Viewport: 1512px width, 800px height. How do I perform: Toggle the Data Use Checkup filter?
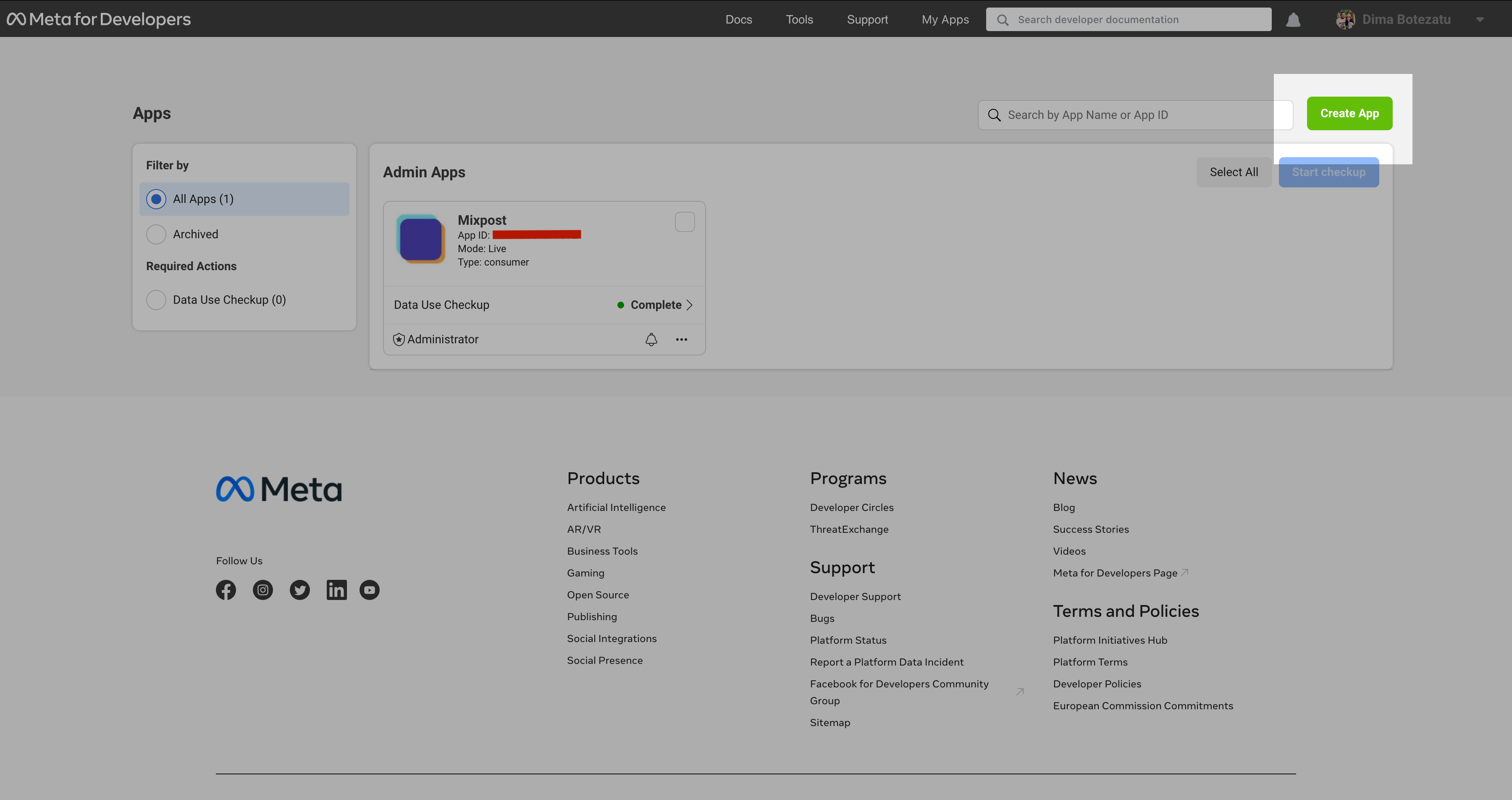pos(155,299)
